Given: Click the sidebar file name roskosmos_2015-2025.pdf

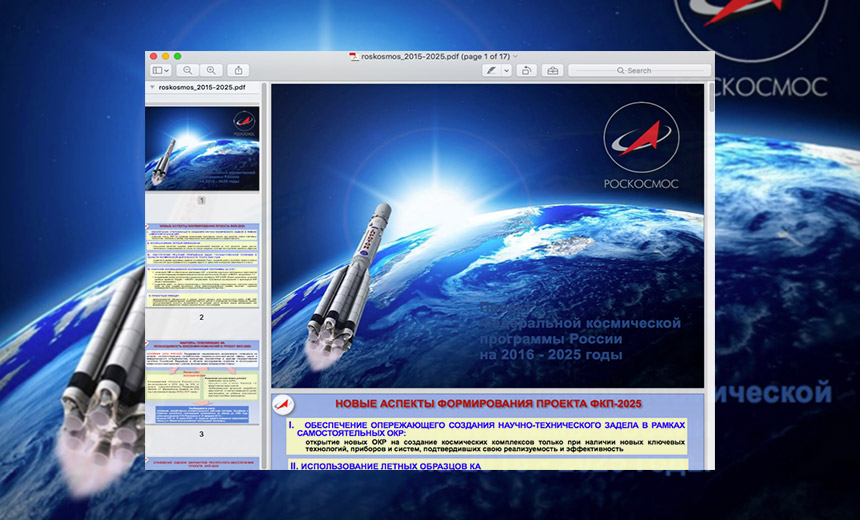Looking at the screenshot, I should coord(202,87).
